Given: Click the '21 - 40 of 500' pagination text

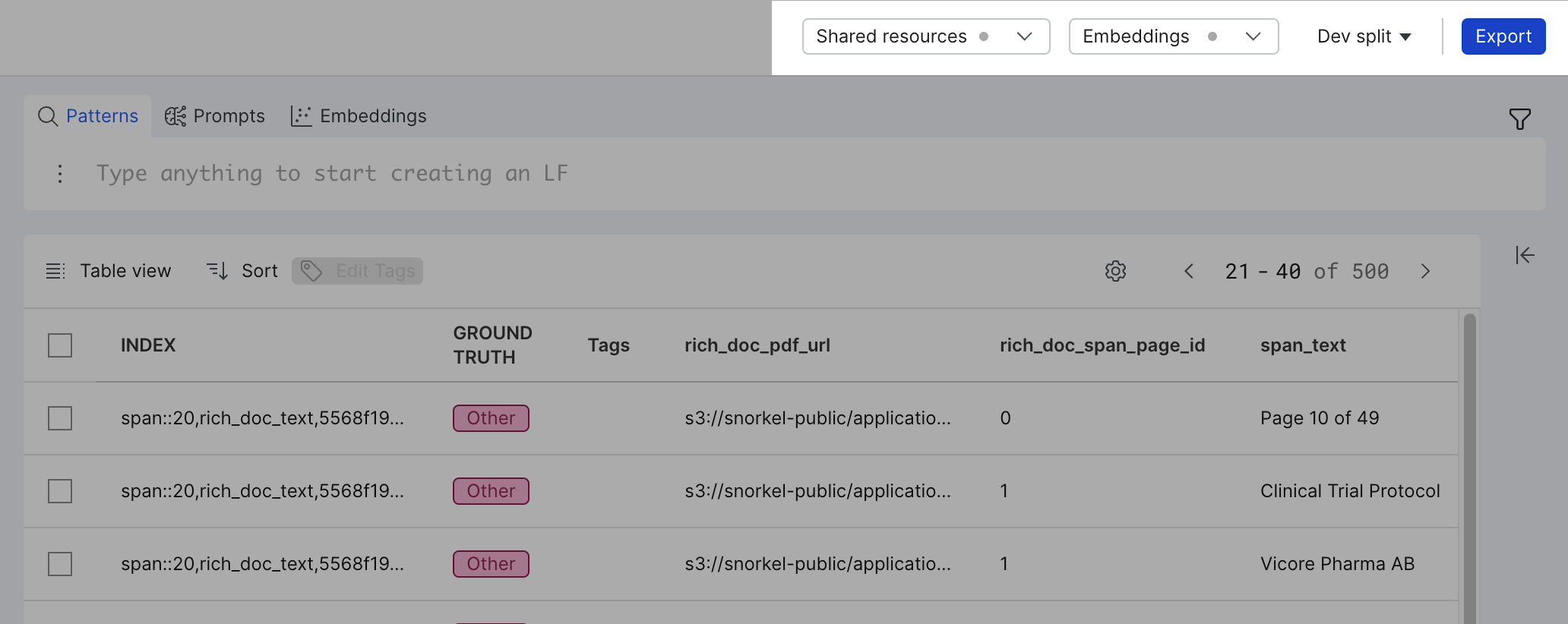Looking at the screenshot, I should click(x=1307, y=271).
